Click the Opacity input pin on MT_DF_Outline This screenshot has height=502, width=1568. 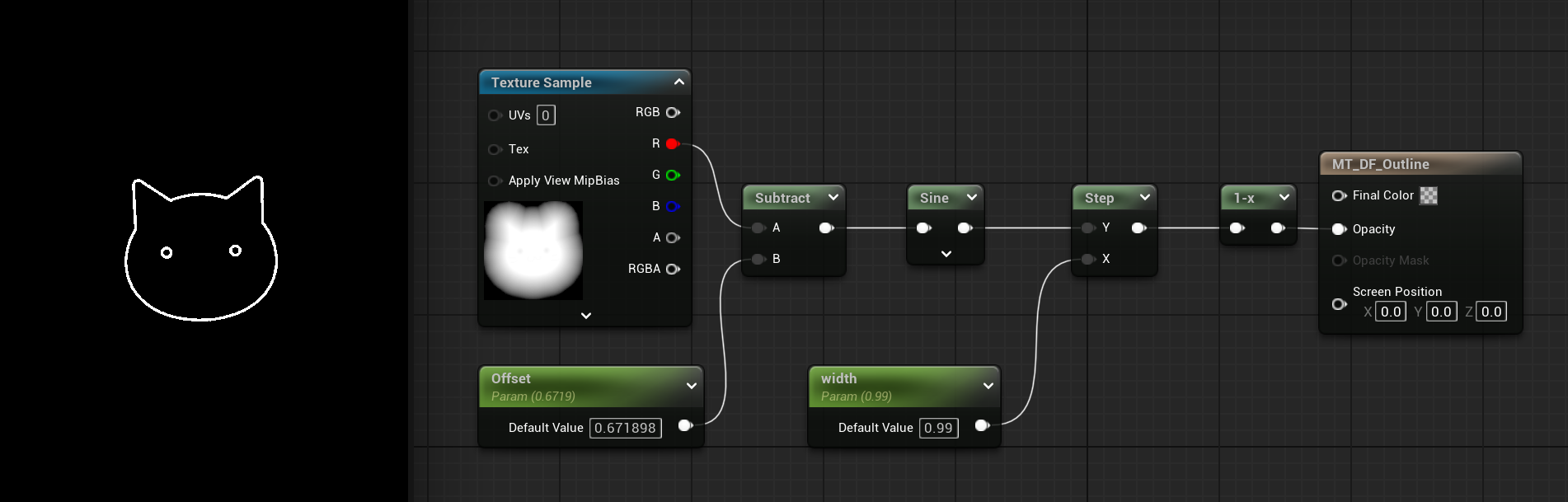[x=1339, y=230]
